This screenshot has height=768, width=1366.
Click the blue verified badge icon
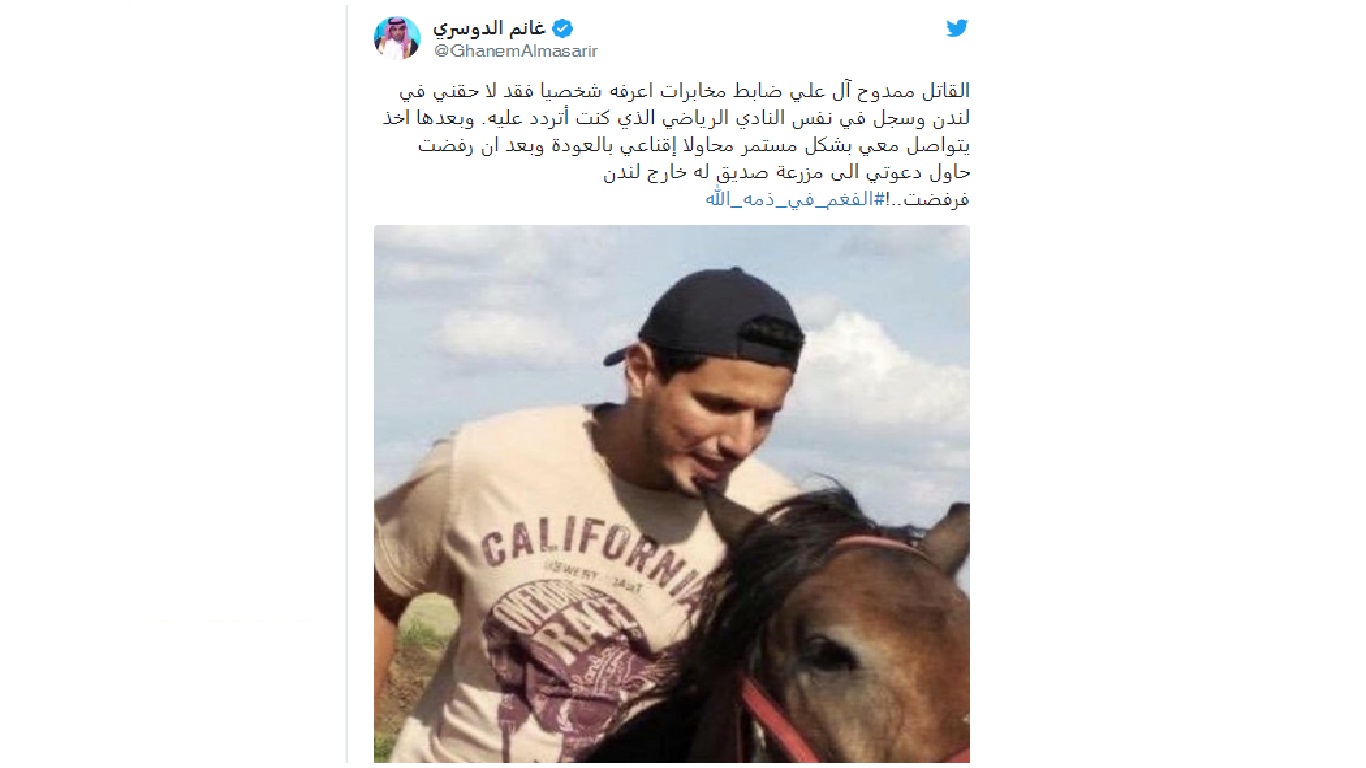coord(563,28)
